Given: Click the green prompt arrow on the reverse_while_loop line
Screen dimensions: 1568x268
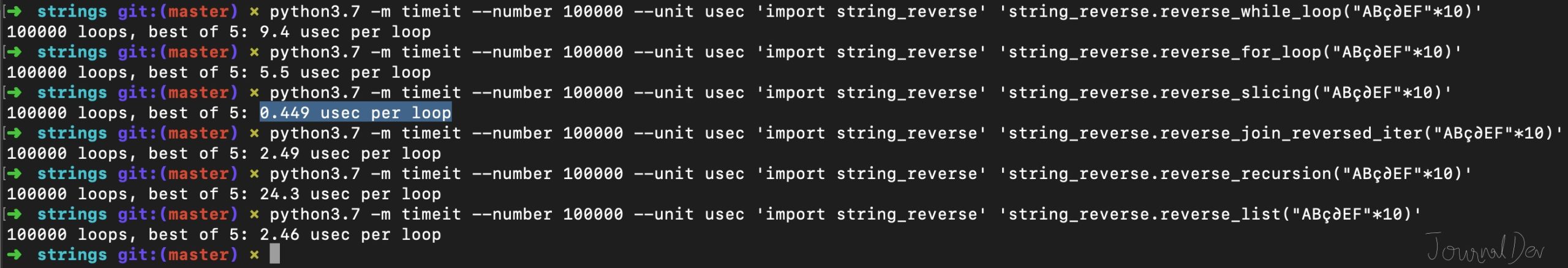Looking at the screenshot, I should pyautogui.click(x=15, y=12).
